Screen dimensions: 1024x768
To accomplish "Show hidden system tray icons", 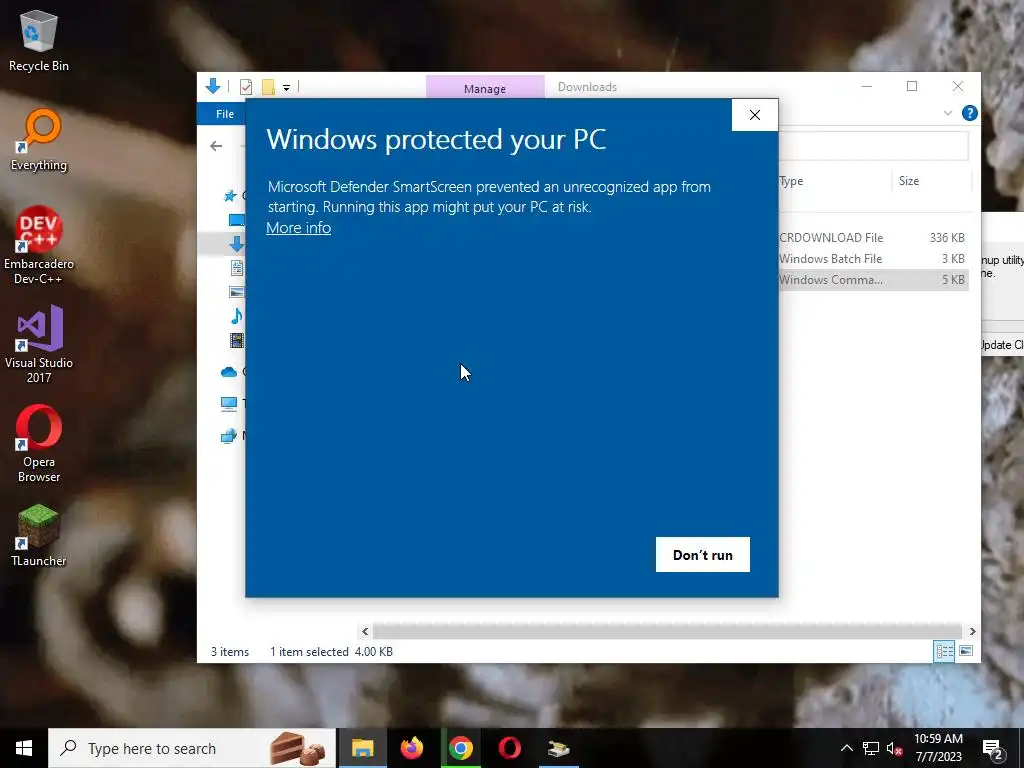I will tap(846, 748).
